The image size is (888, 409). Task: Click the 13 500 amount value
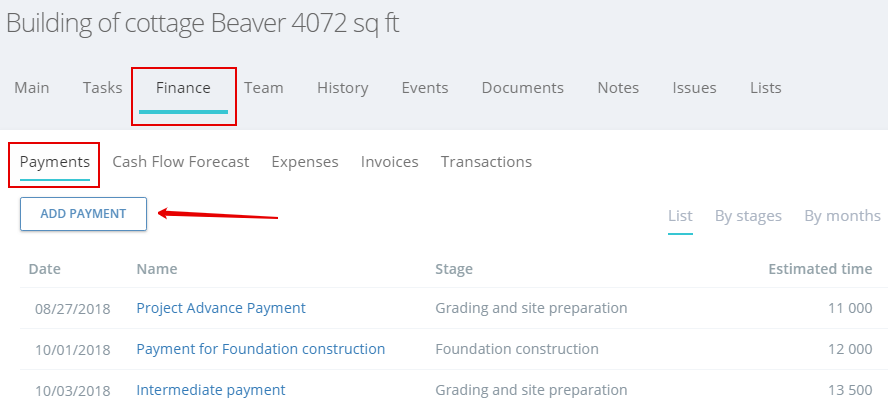(x=850, y=391)
